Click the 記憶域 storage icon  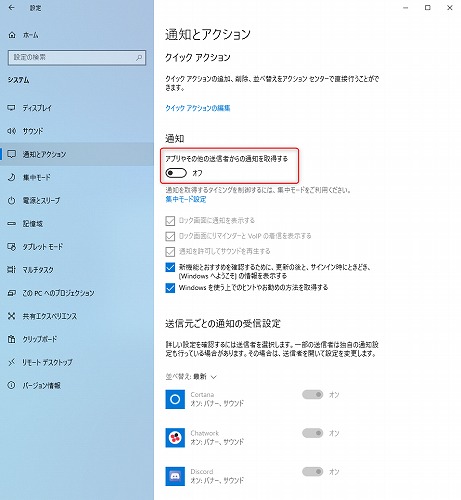coord(11,223)
